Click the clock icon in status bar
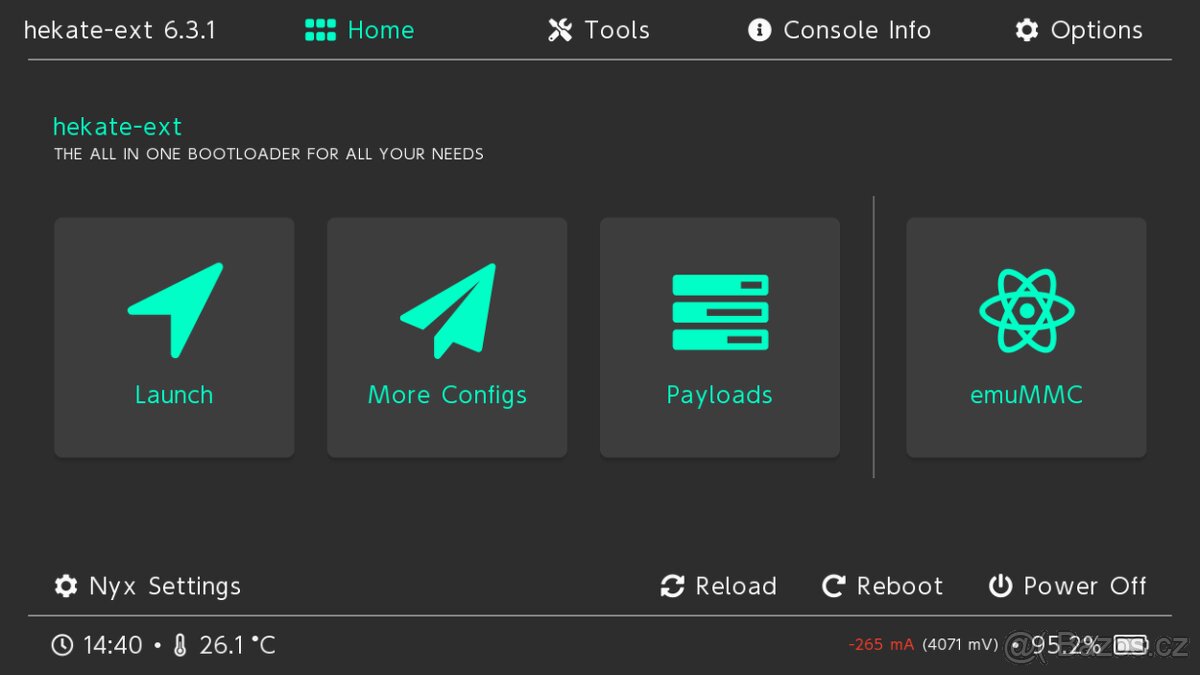The height and width of the screenshot is (675, 1200). point(62,645)
